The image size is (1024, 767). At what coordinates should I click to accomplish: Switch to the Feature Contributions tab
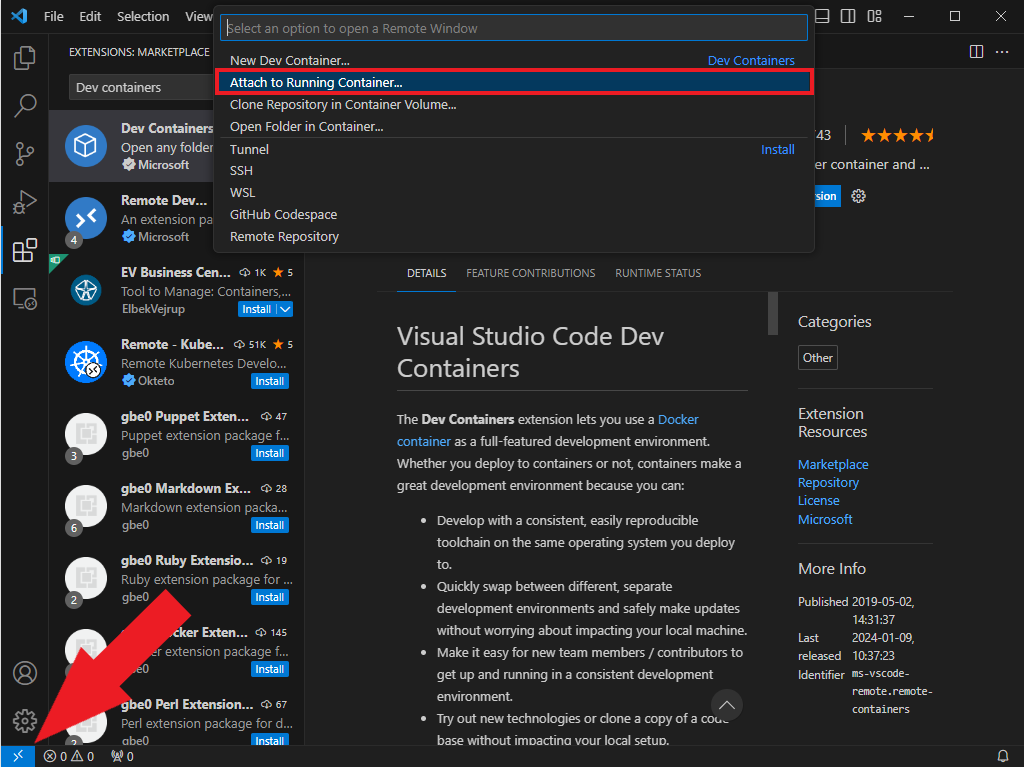pyautogui.click(x=530, y=273)
